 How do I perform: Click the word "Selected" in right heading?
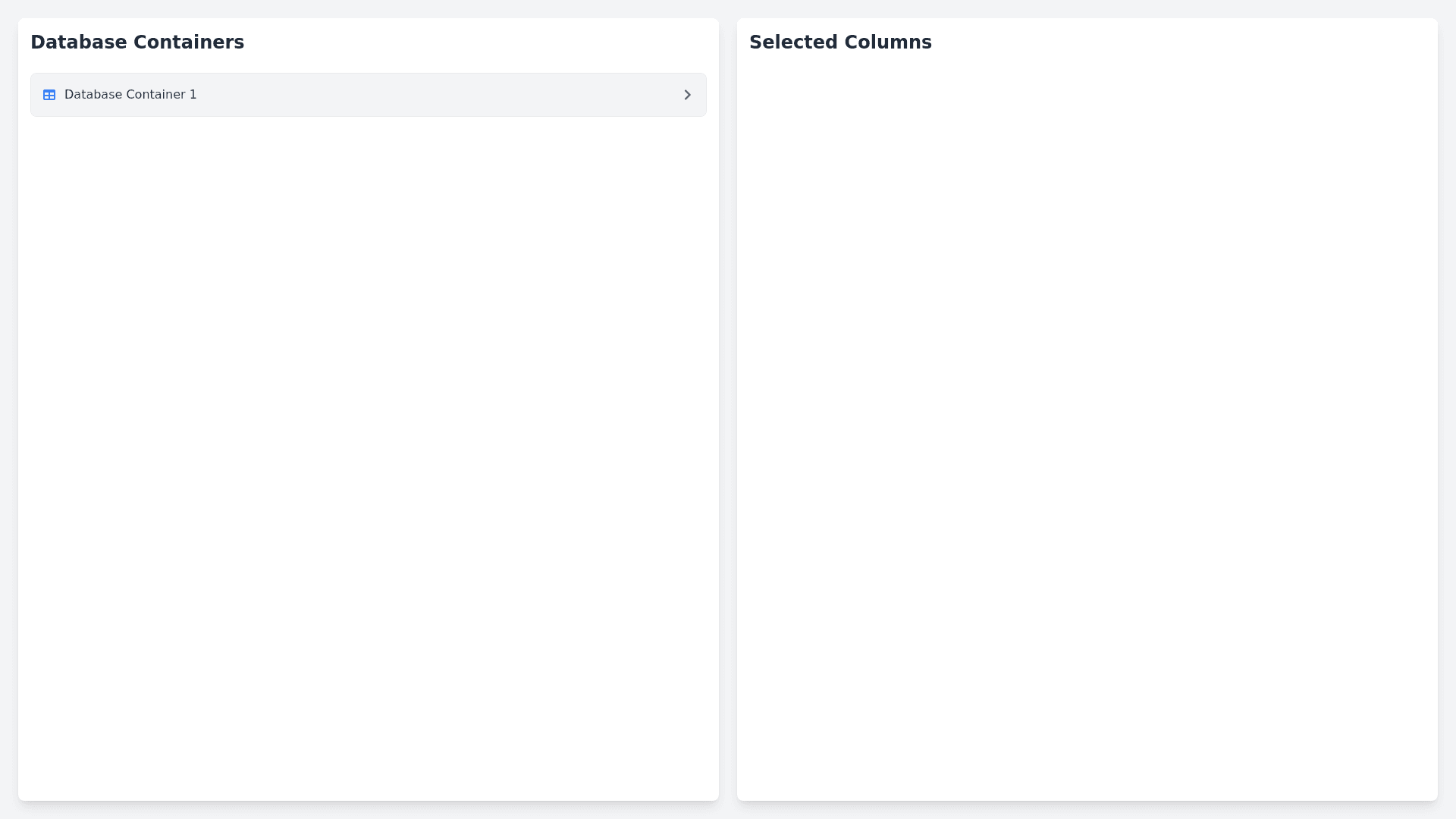[x=792, y=42]
